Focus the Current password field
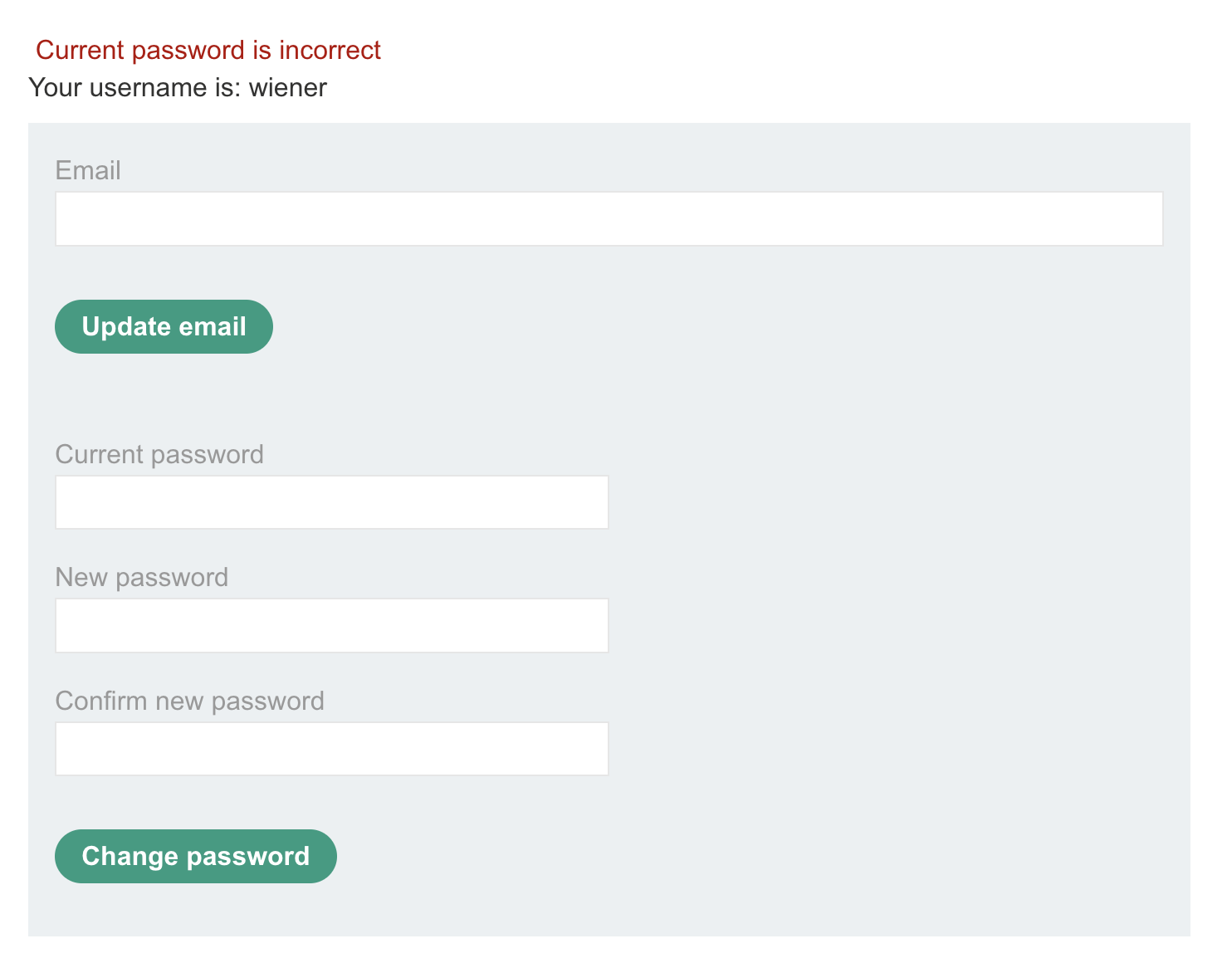Screen dimensions: 1232x963 tap(331, 502)
